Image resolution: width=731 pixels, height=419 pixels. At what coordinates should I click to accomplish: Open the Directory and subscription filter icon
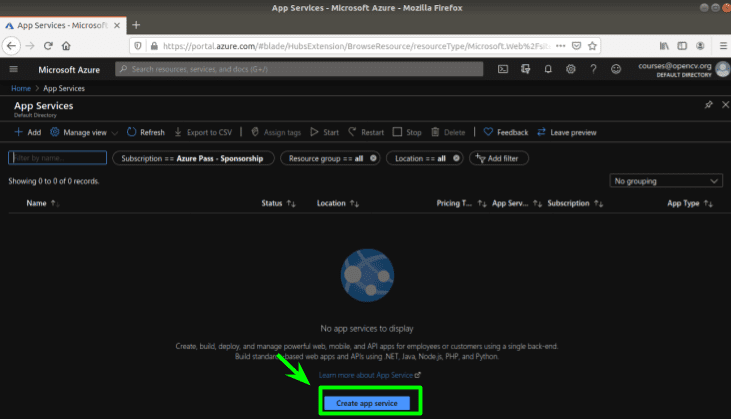pos(525,69)
